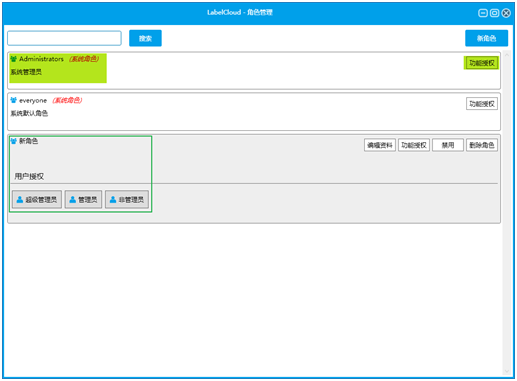Select the 非管理员 user button
The height and width of the screenshot is (381, 517).
click(x=127, y=200)
